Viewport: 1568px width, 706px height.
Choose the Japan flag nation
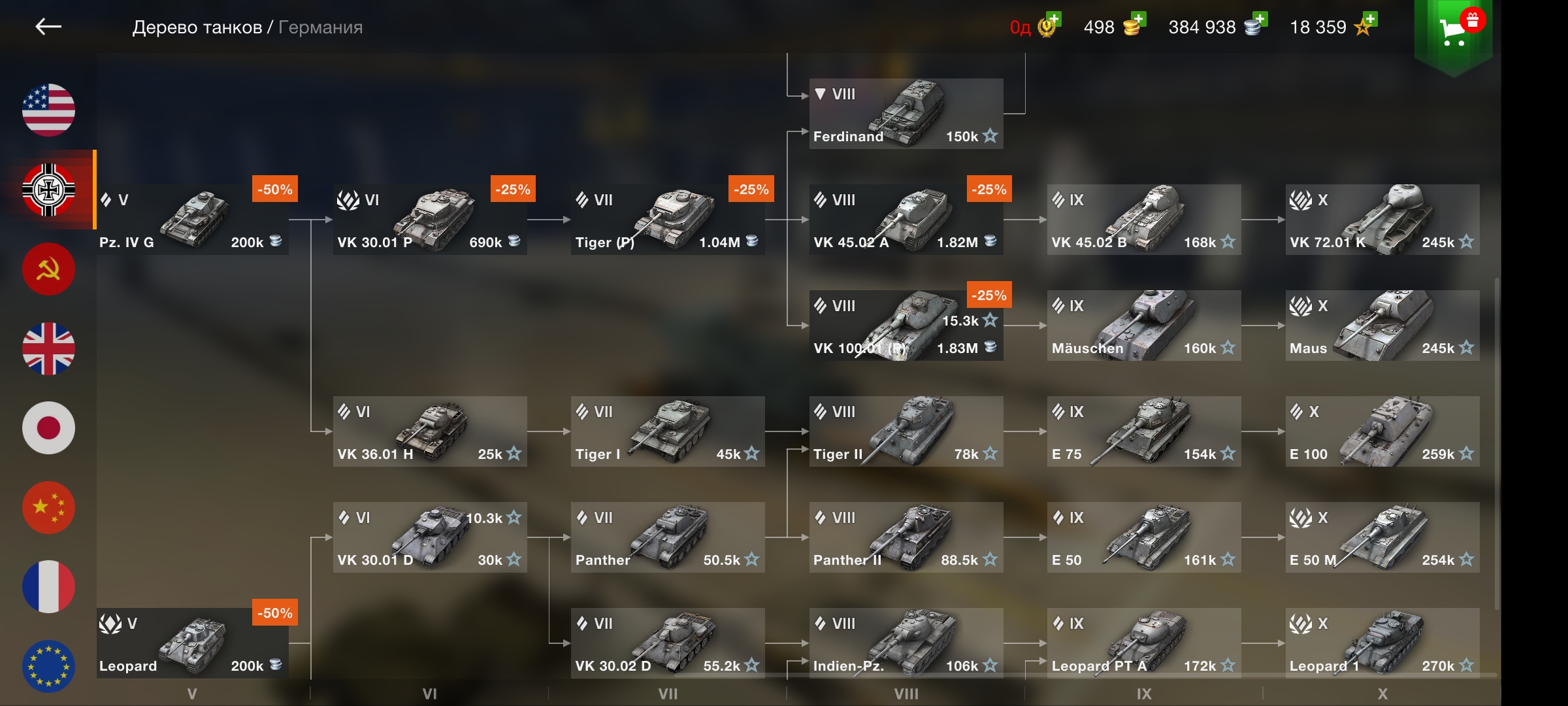48,428
